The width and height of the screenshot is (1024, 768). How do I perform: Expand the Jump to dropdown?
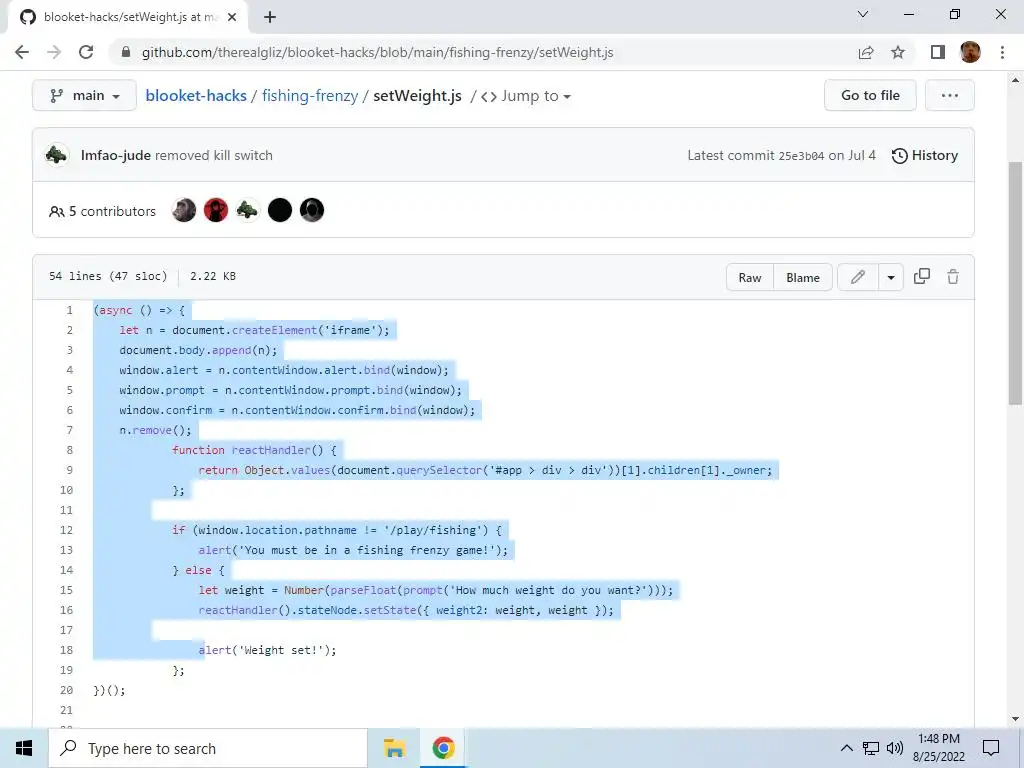[x=526, y=96]
